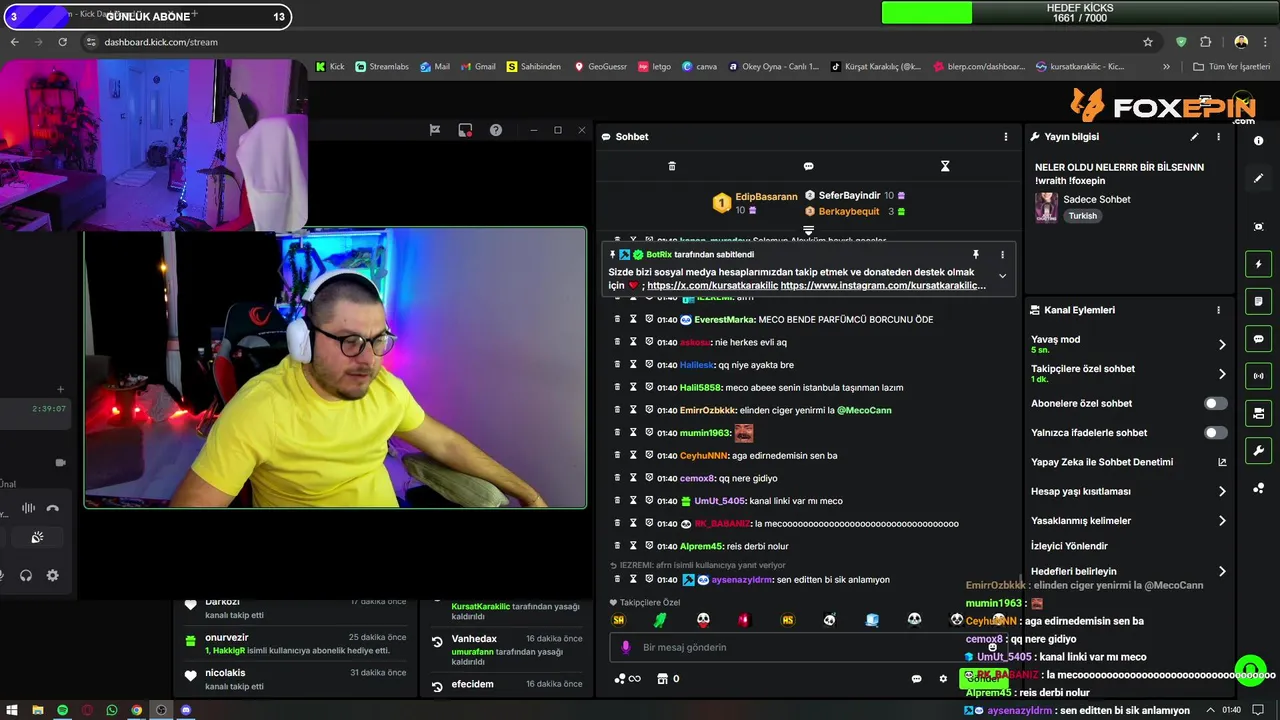
Task: Select the speech bubble chat tab
Action: [x=808, y=166]
